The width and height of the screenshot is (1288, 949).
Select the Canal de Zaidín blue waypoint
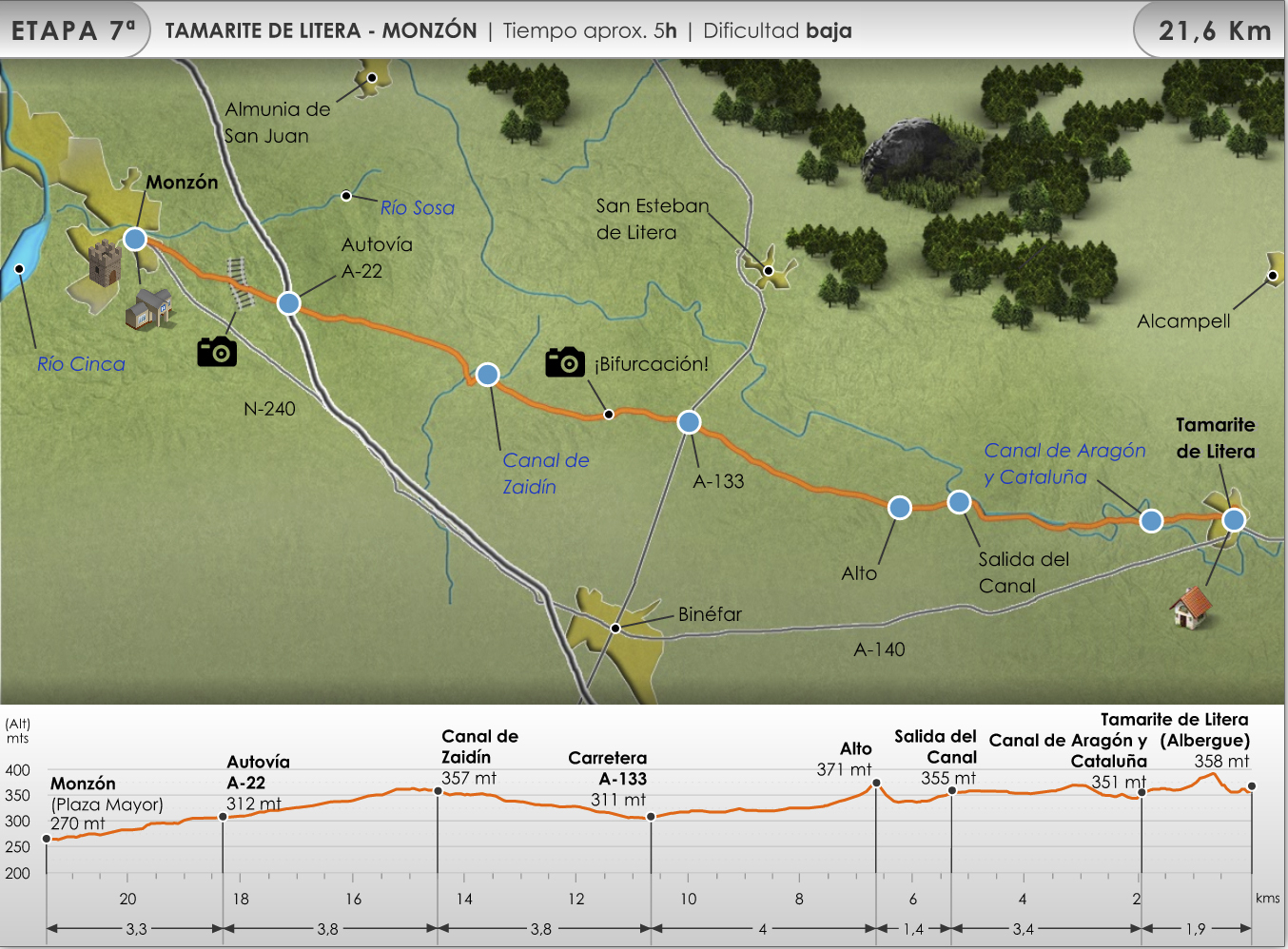[x=487, y=375]
